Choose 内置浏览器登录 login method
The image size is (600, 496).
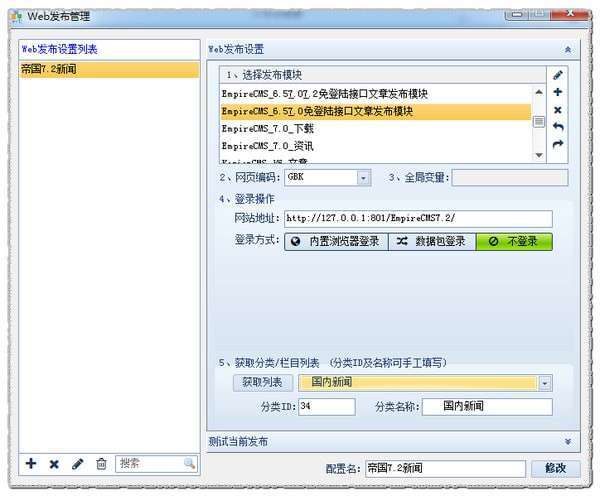(x=336, y=241)
